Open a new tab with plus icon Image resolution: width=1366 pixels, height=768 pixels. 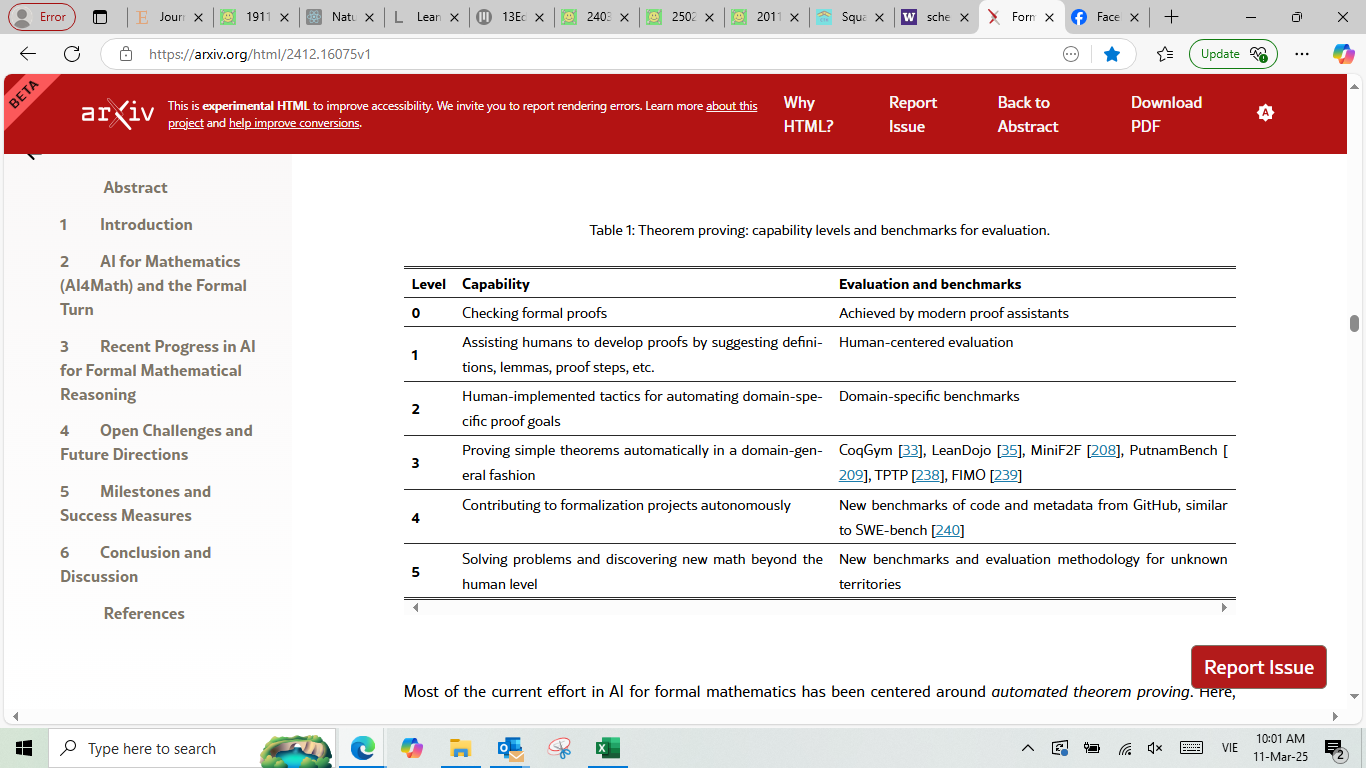tap(1171, 17)
